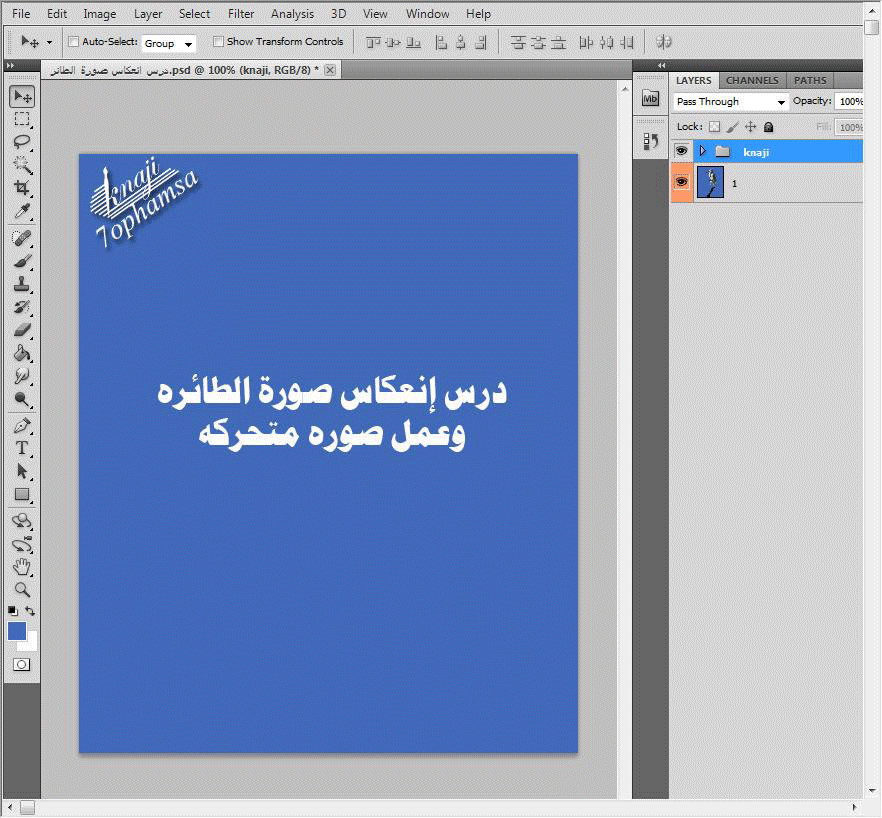Viewport: 882px width, 818px height.
Task: Select the Zoom tool in toolbox
Action: point(22,590)
